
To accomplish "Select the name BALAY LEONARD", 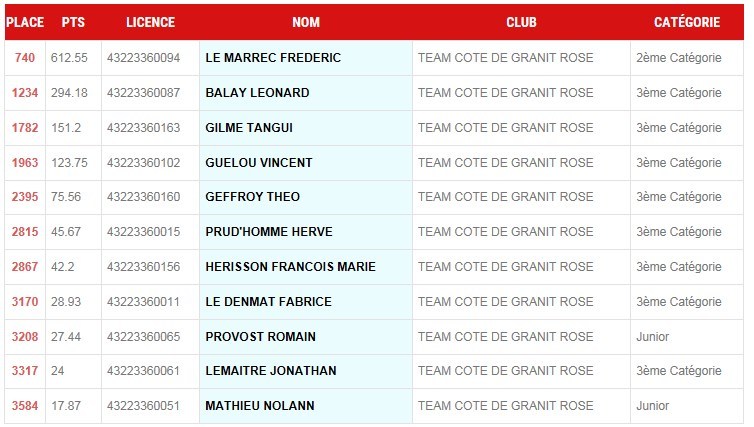I will (257, 93).
